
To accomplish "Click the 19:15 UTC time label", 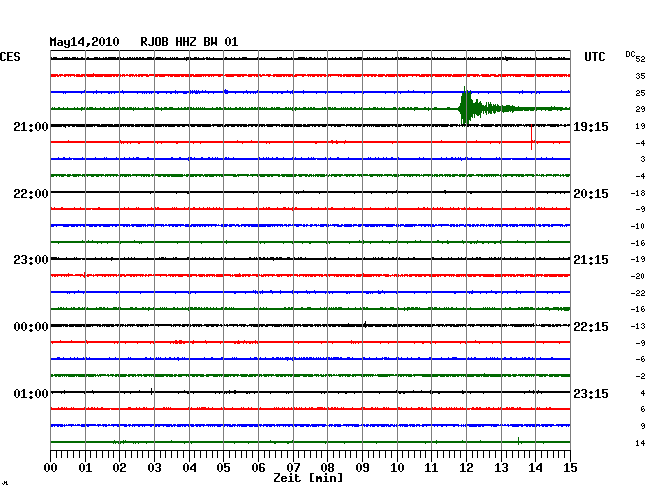I will point(591,126).
